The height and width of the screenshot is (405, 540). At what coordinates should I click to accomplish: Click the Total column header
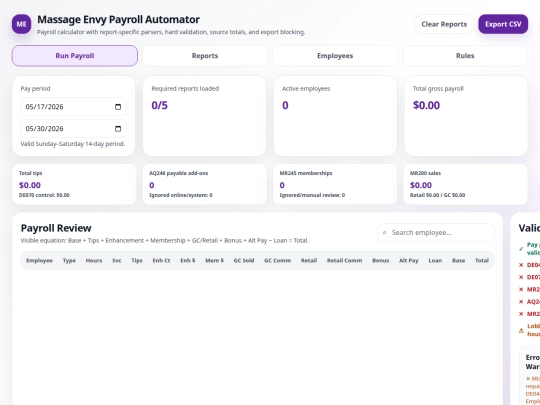pyautogui.click(x=482, y=261)
